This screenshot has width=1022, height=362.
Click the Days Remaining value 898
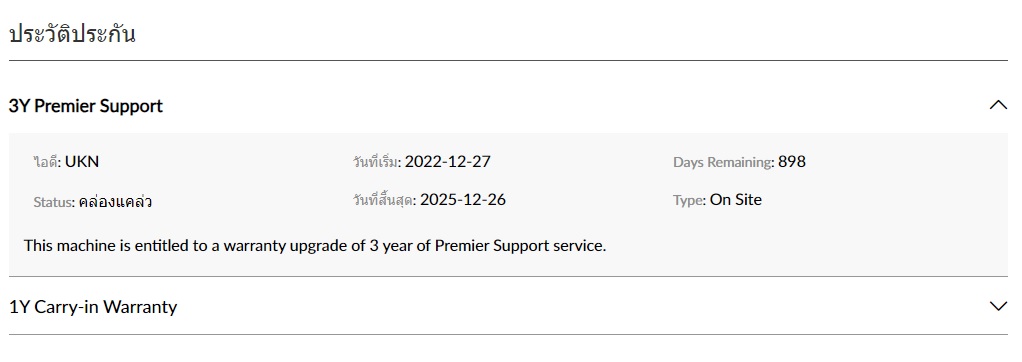click(792, 161)
